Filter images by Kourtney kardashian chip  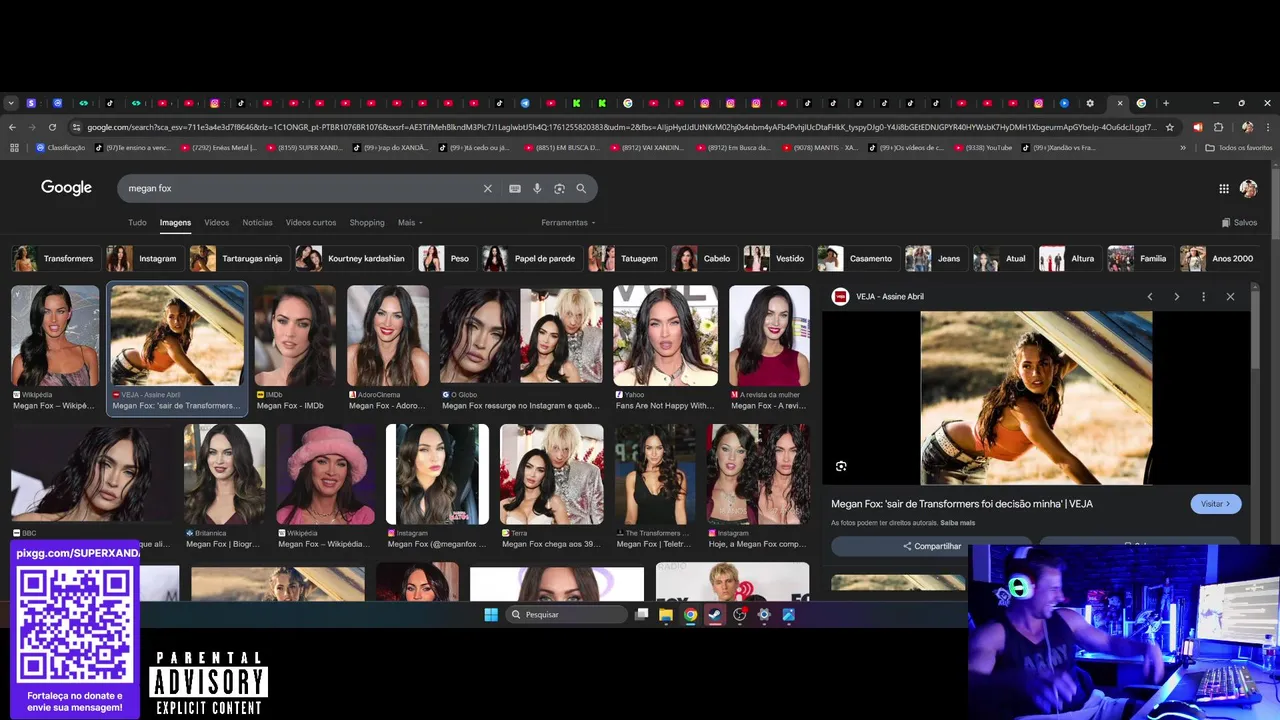point(352,259)
